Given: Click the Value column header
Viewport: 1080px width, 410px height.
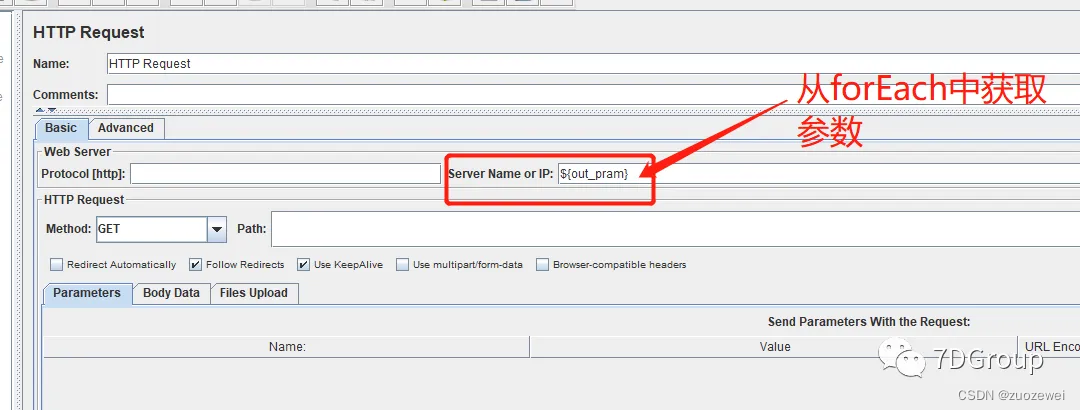Looking at the screenshot, I should click(x=773, y=347).
